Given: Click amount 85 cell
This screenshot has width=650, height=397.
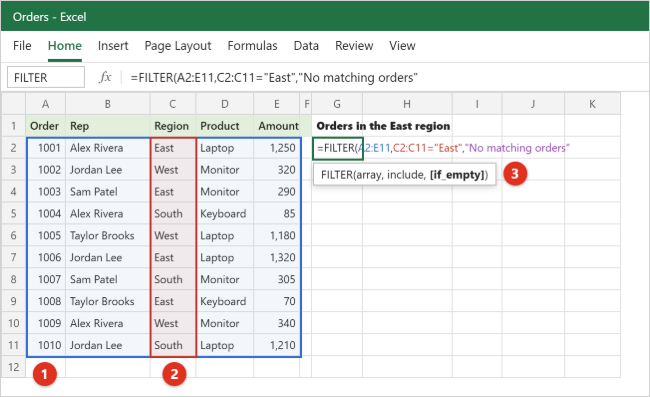Looking at the screenshot, I should tap(276, 213).
